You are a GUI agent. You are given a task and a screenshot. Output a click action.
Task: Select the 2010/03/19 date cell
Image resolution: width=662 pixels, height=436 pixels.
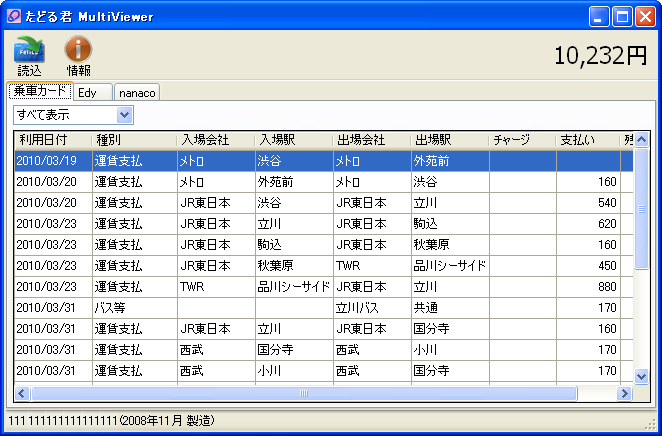click(x=53, y=161)
